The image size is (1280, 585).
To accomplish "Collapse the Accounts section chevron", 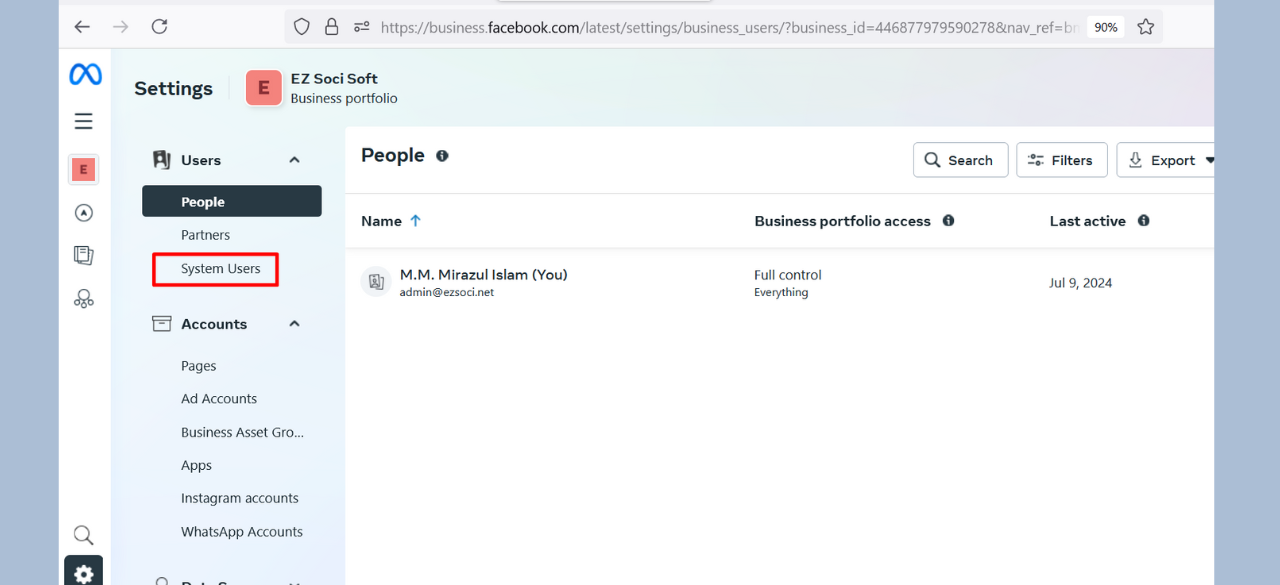I will [x=294, y=324].
